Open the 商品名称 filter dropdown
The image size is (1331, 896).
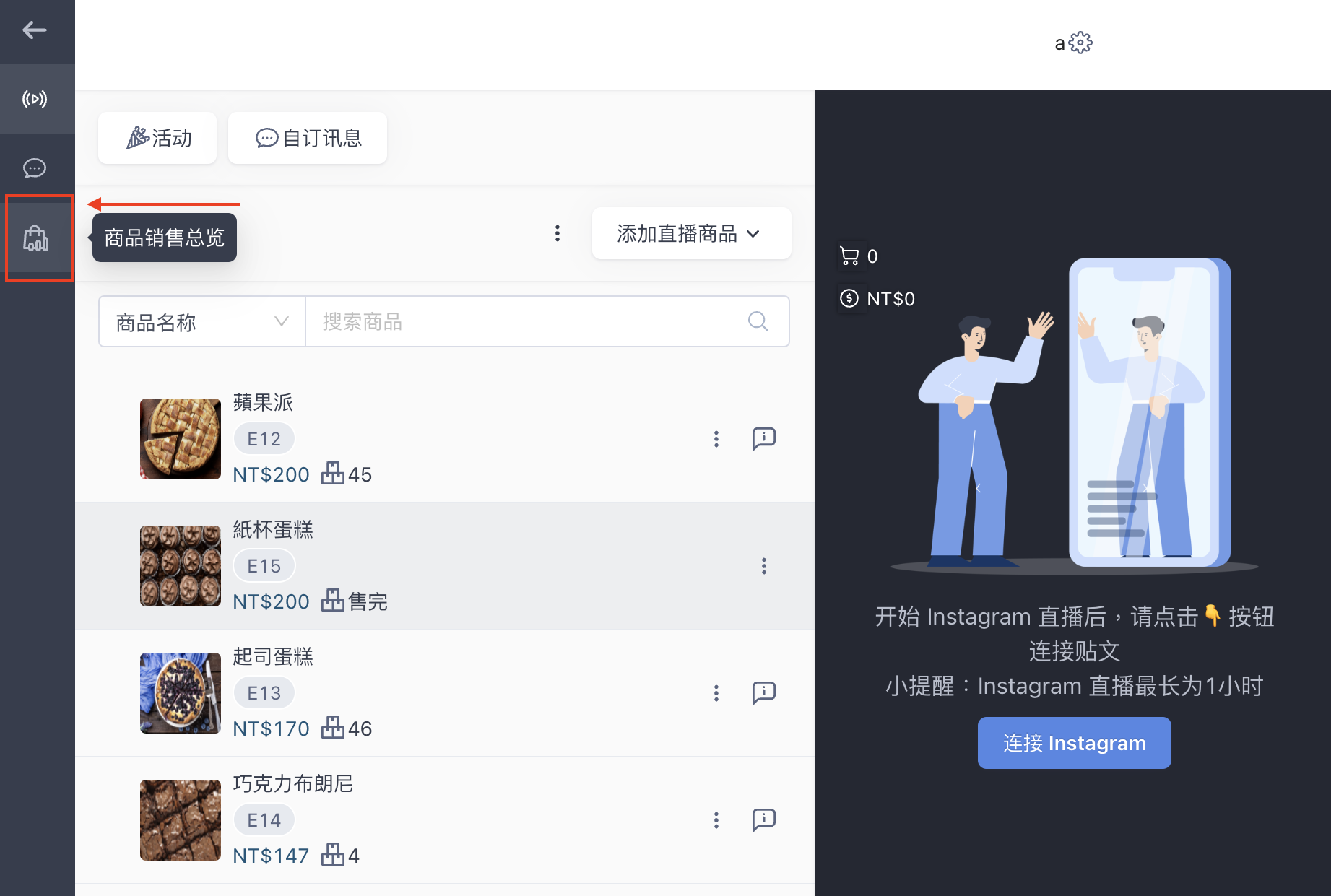[202, 321]
